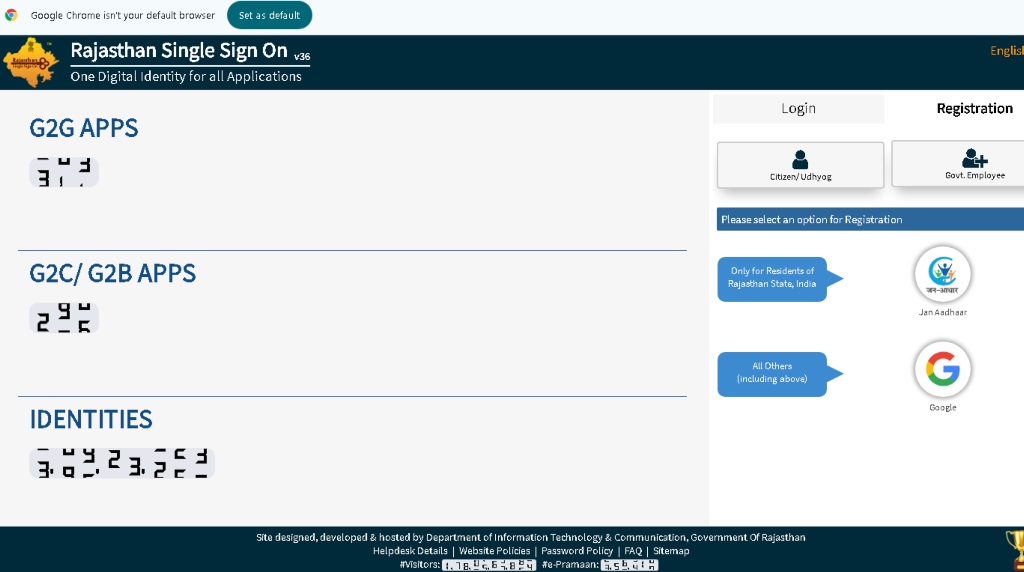Click the G2G apps counter display

(x=64, y=172)
